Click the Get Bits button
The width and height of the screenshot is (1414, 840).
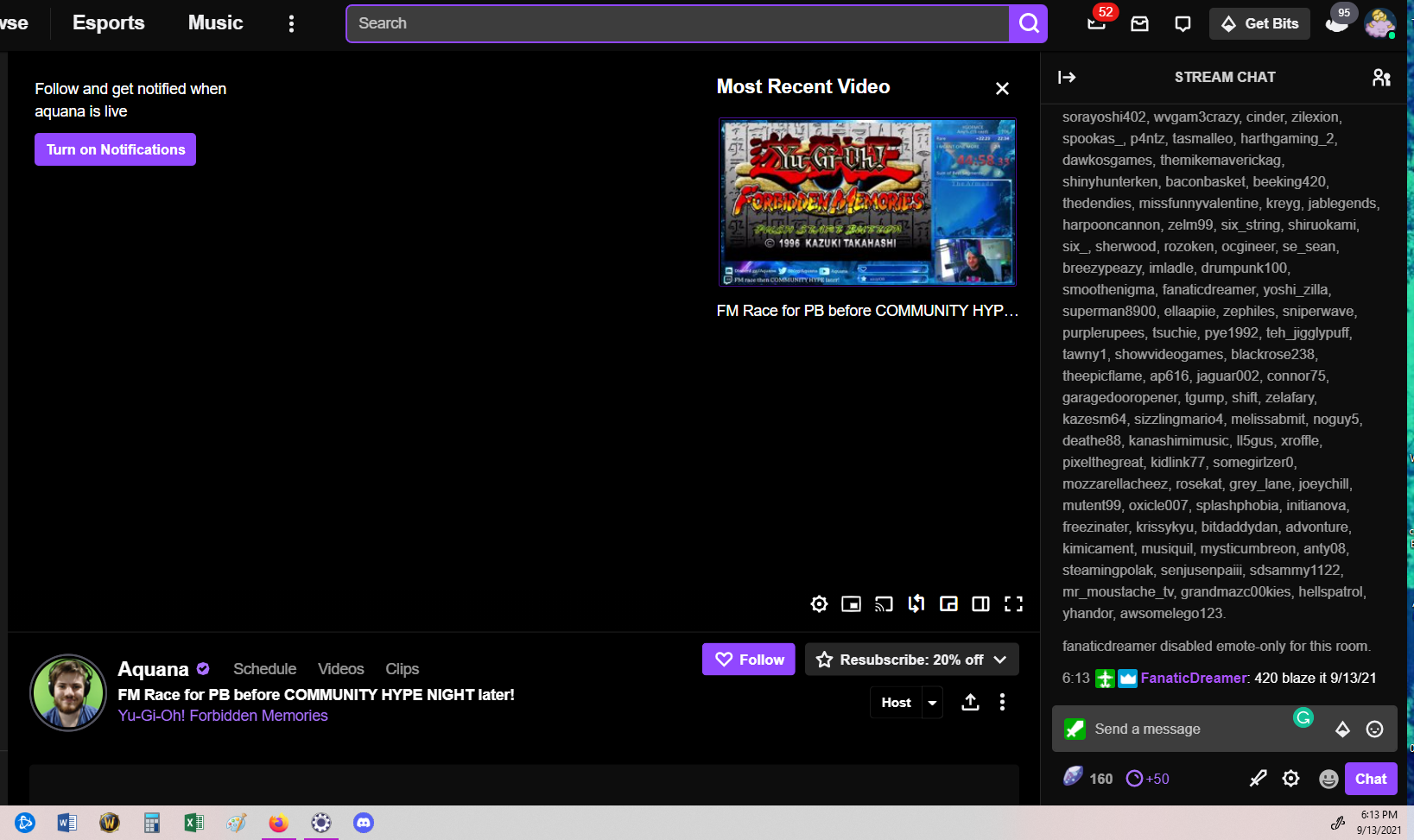(x=1259, y=24)
